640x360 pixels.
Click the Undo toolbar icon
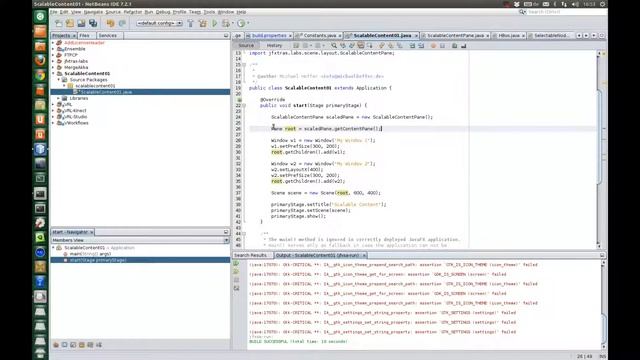(x=110, y=23)
